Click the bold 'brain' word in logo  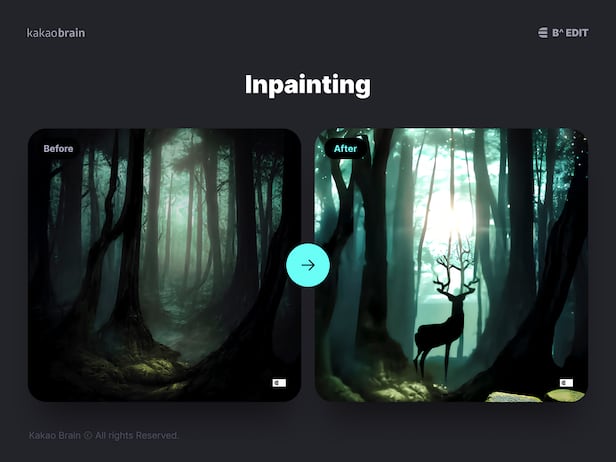(x=69, y=33)
